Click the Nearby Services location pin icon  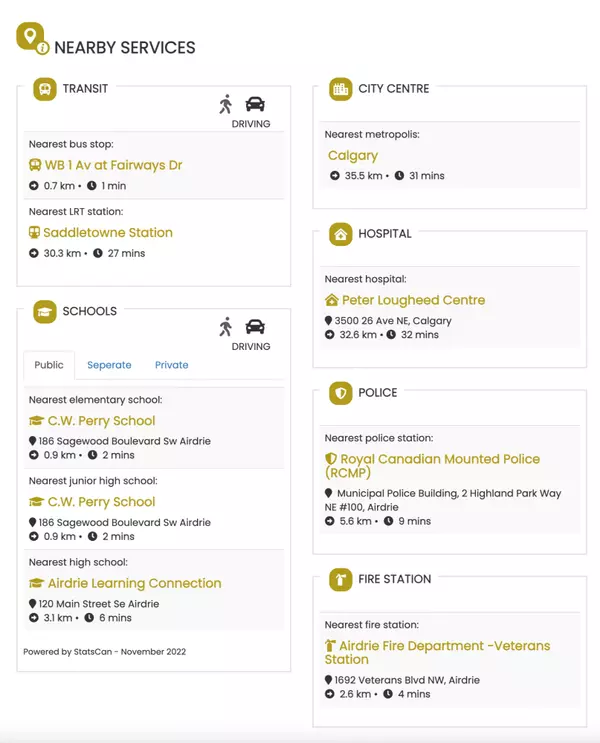pos(32,38)
